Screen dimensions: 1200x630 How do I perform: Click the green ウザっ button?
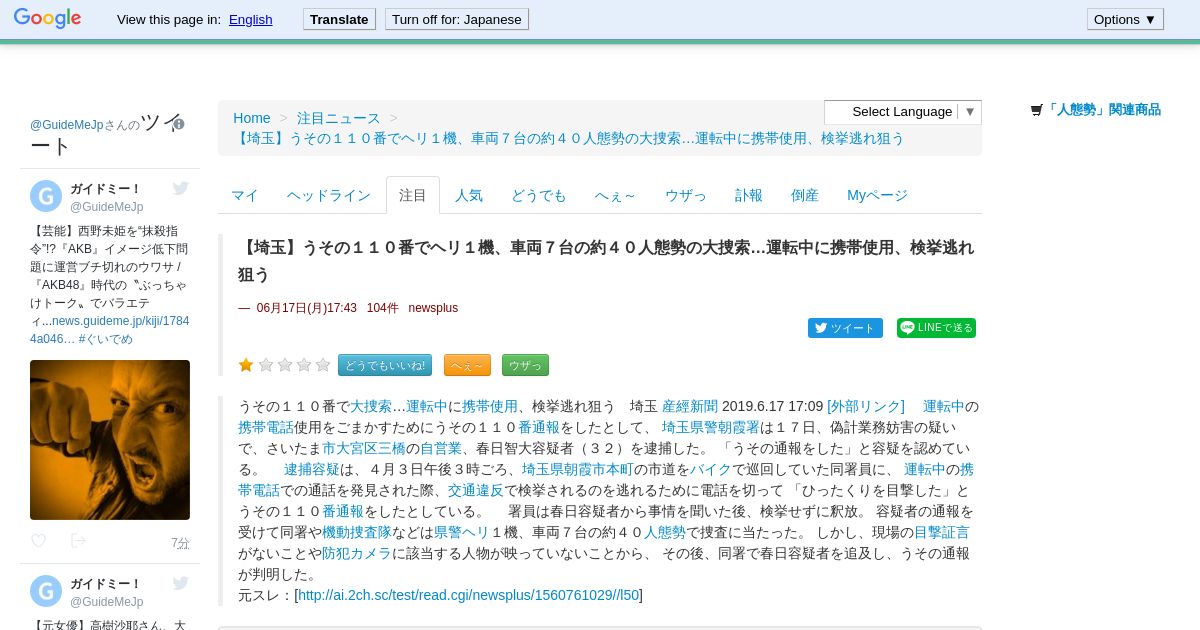(x=525, y=365)
